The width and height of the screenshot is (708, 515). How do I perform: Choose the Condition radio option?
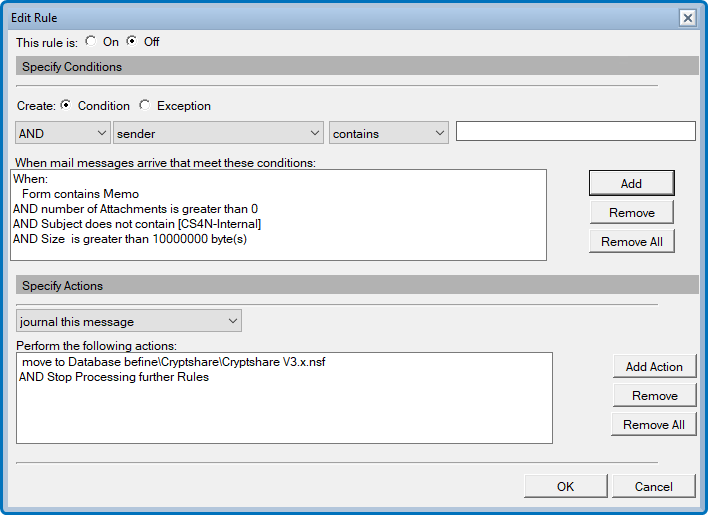pyautogui.click(x=66, y=105)
